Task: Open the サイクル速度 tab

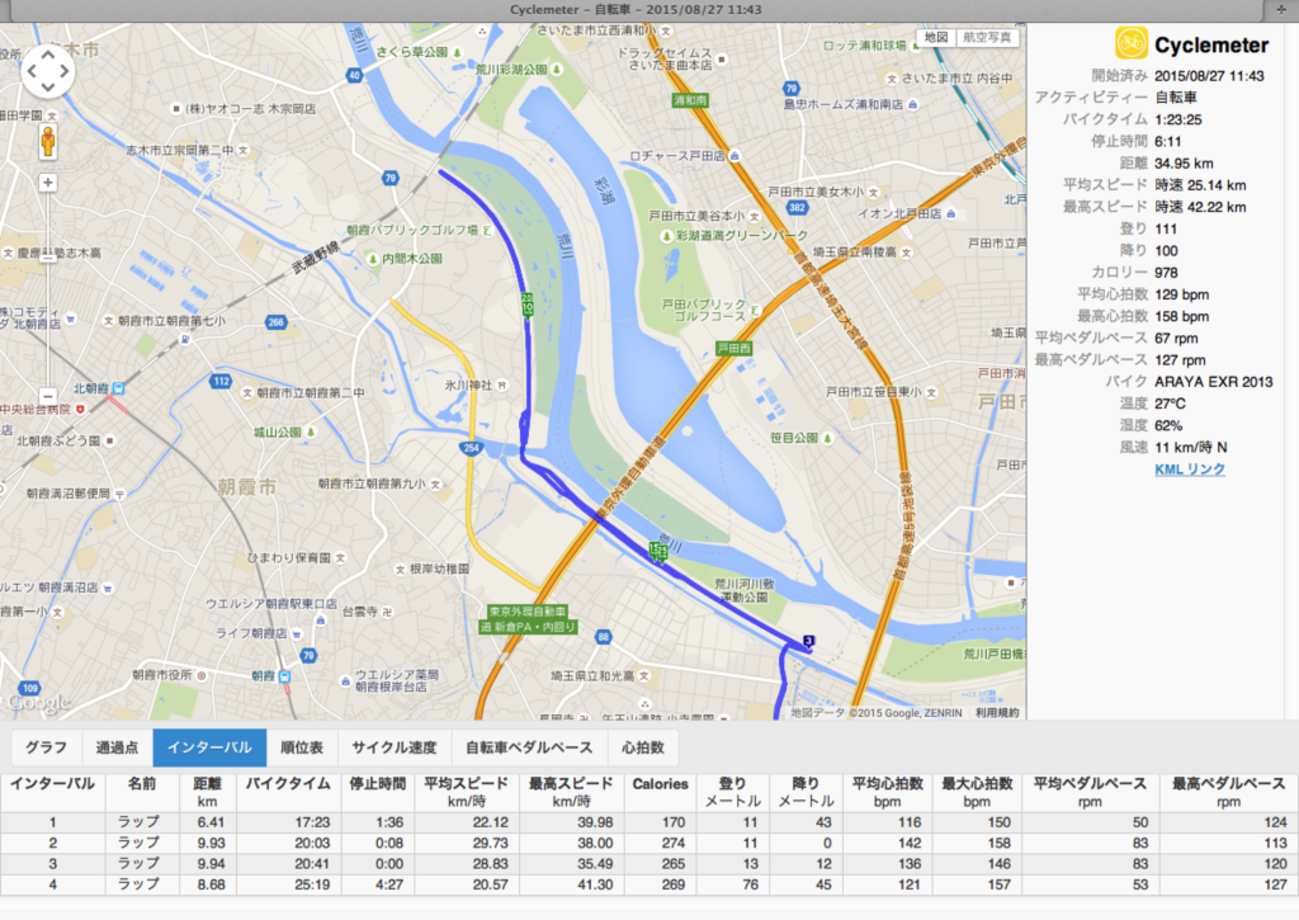Action: [x=395, y=747]
